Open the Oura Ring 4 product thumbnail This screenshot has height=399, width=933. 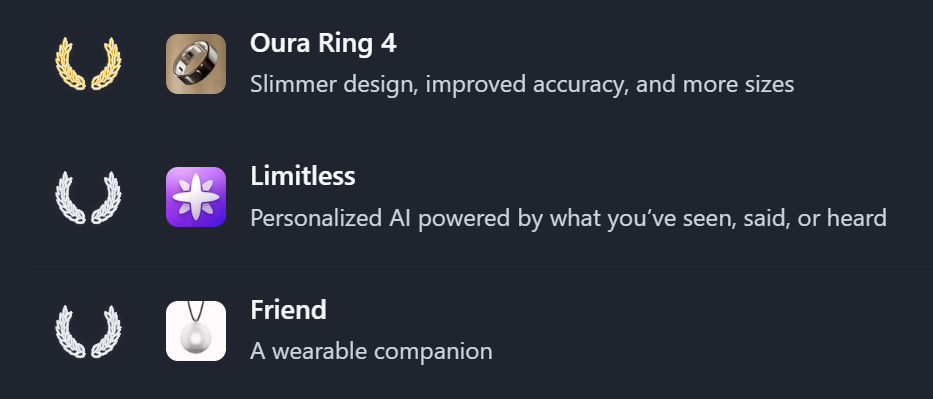pyautogui.click(x=196, y=64)
